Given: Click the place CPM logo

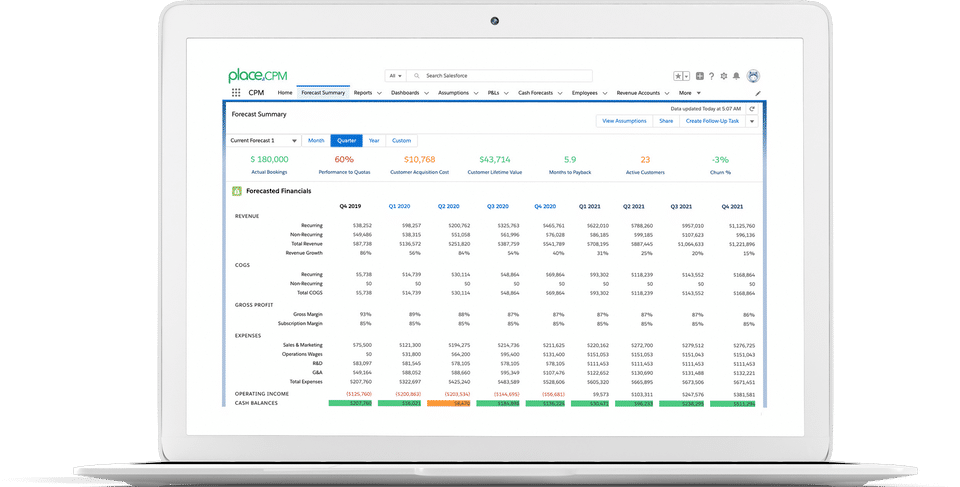Looking at the screenshot, I should tap(258, 75).
